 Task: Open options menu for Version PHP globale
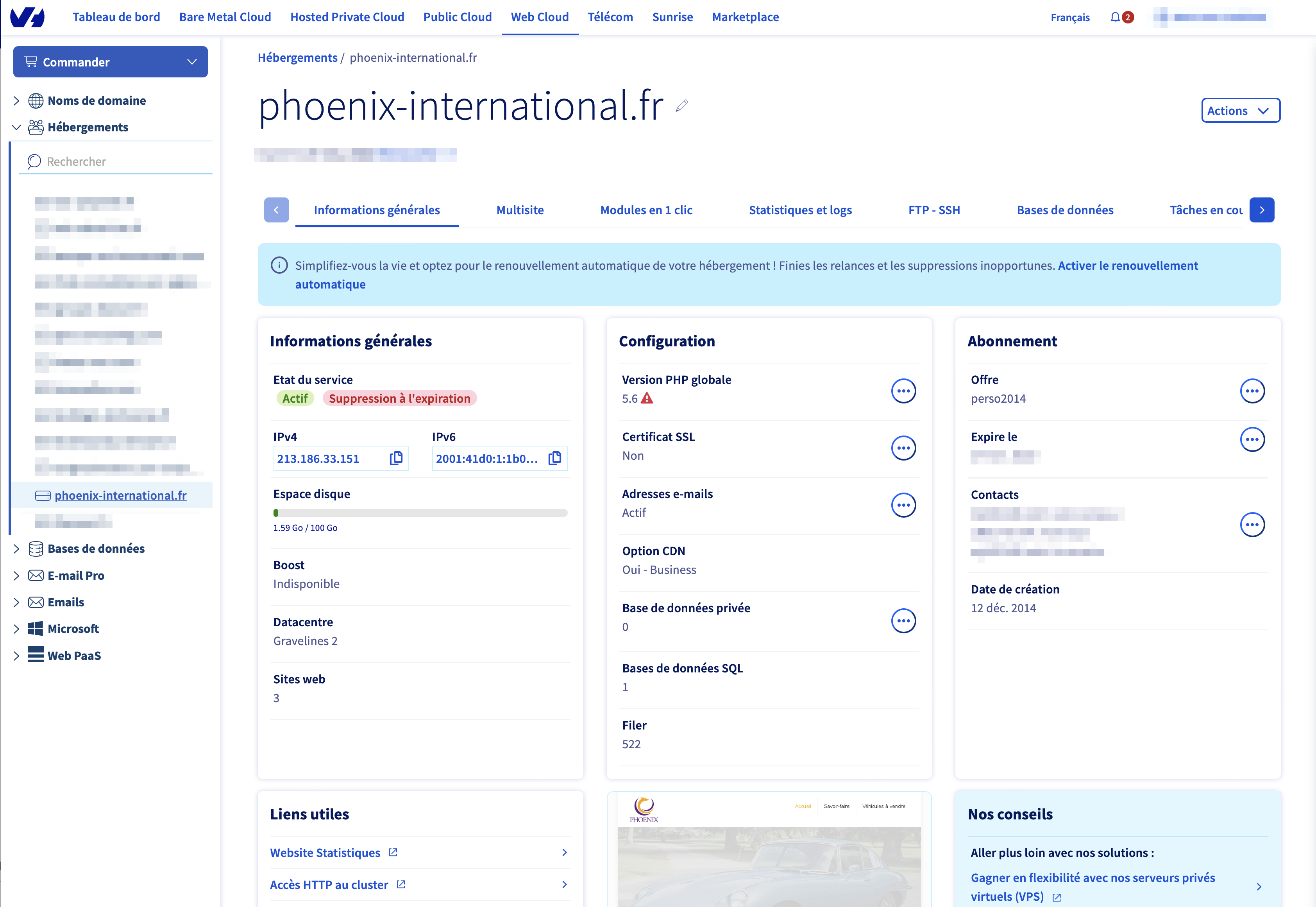click(903, 391)
